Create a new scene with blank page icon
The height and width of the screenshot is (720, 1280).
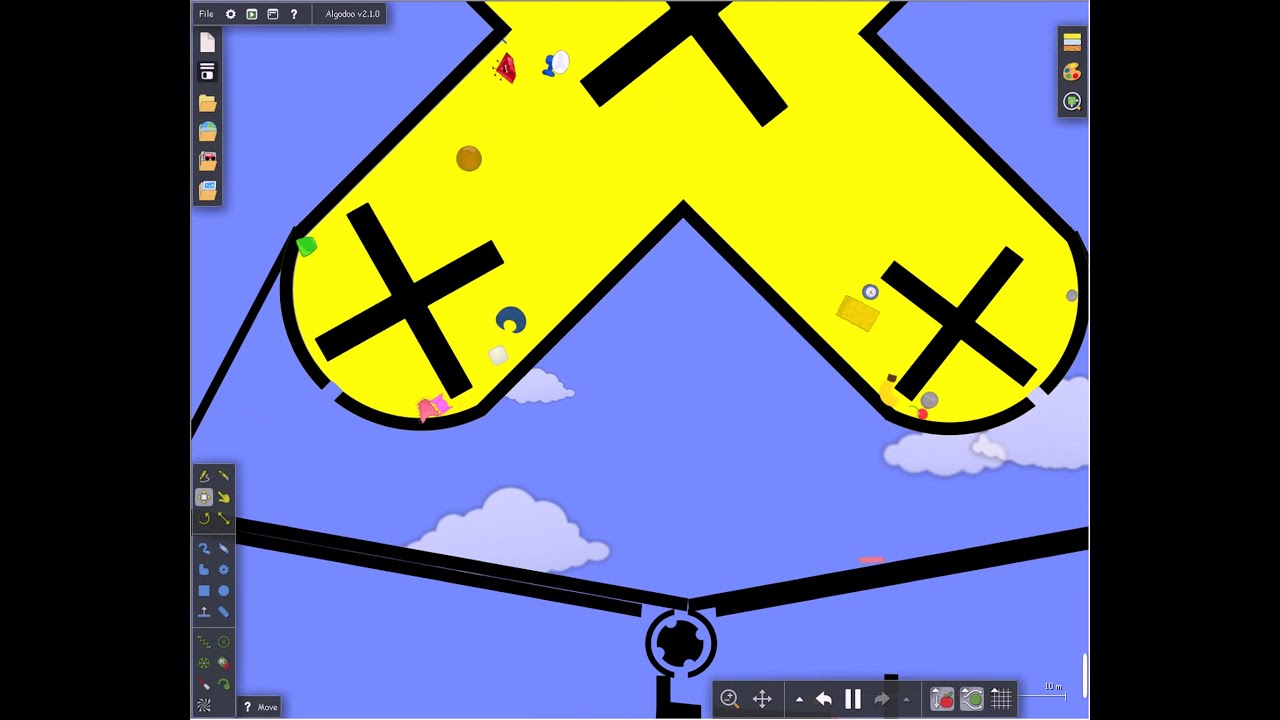point(207,42)
